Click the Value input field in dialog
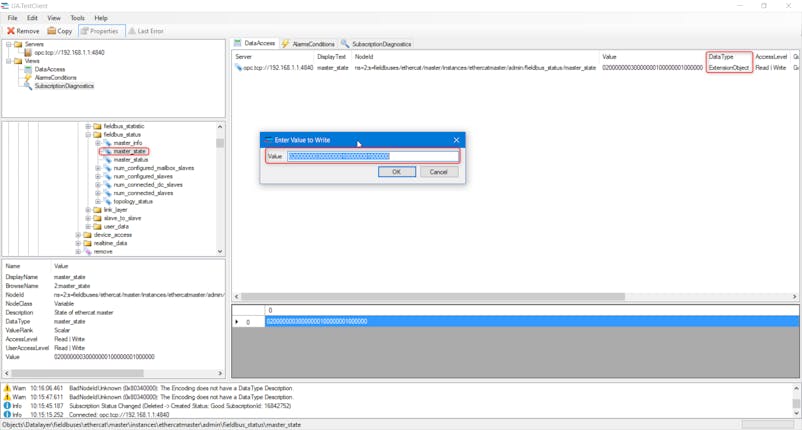802x430 pixels. pos(372,156)
